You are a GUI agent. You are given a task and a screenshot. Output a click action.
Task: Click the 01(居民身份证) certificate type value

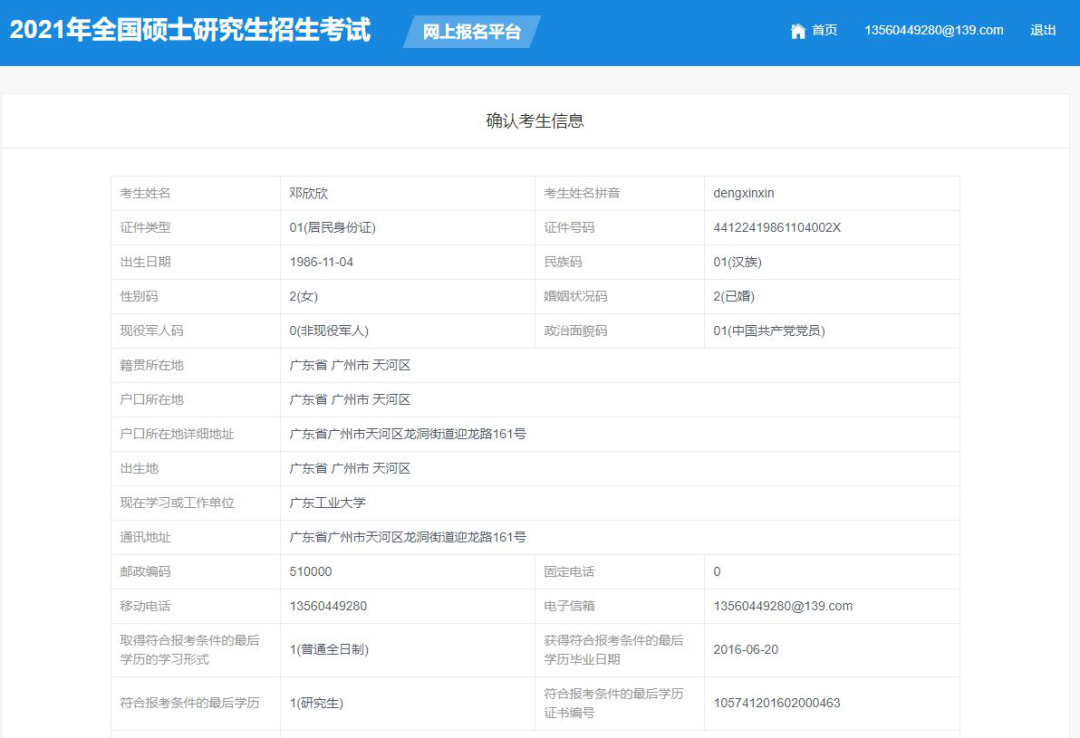tap(332, 228)
